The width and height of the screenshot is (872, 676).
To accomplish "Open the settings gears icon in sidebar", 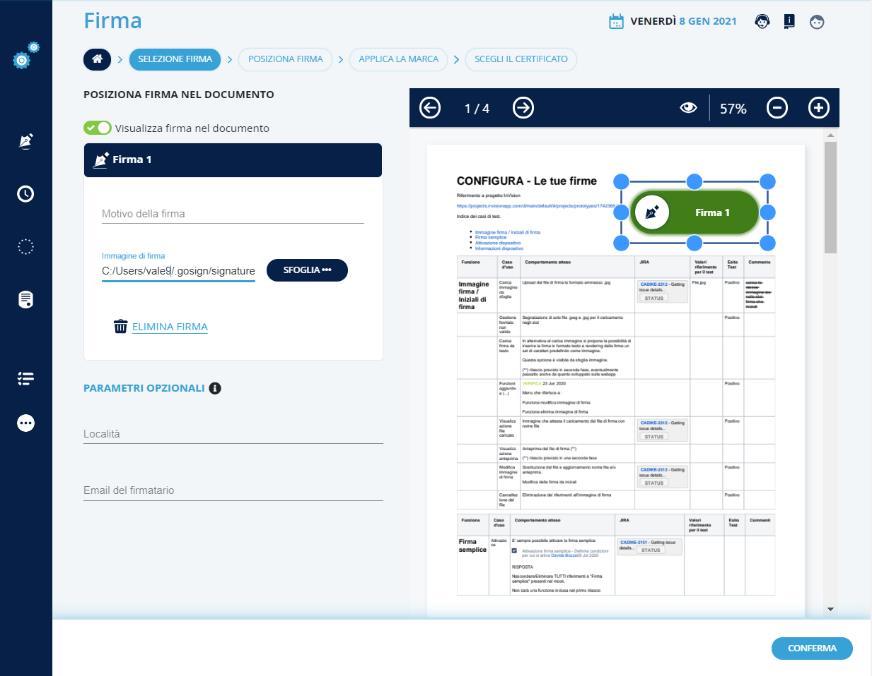I will coord(26,57).
